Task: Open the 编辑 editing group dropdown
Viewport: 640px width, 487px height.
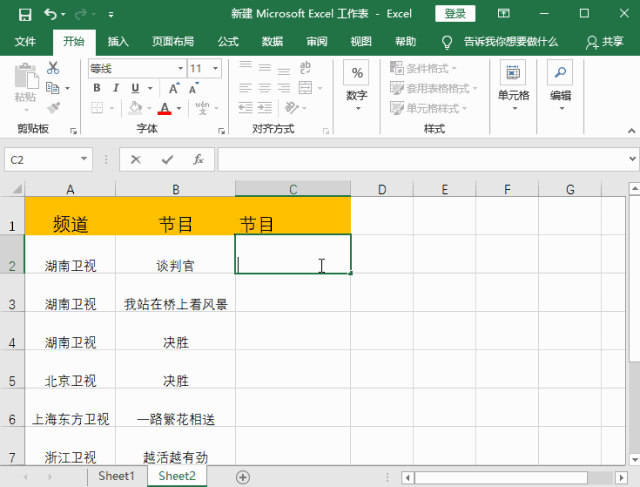Action: click(560, 86)
